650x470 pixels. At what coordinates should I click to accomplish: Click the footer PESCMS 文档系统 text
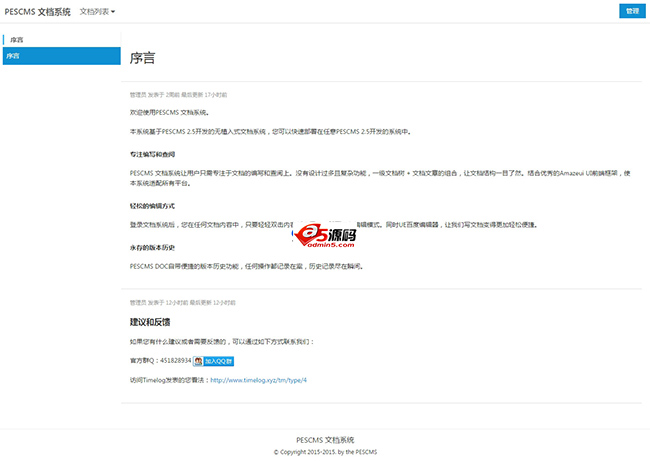point(325,440)
